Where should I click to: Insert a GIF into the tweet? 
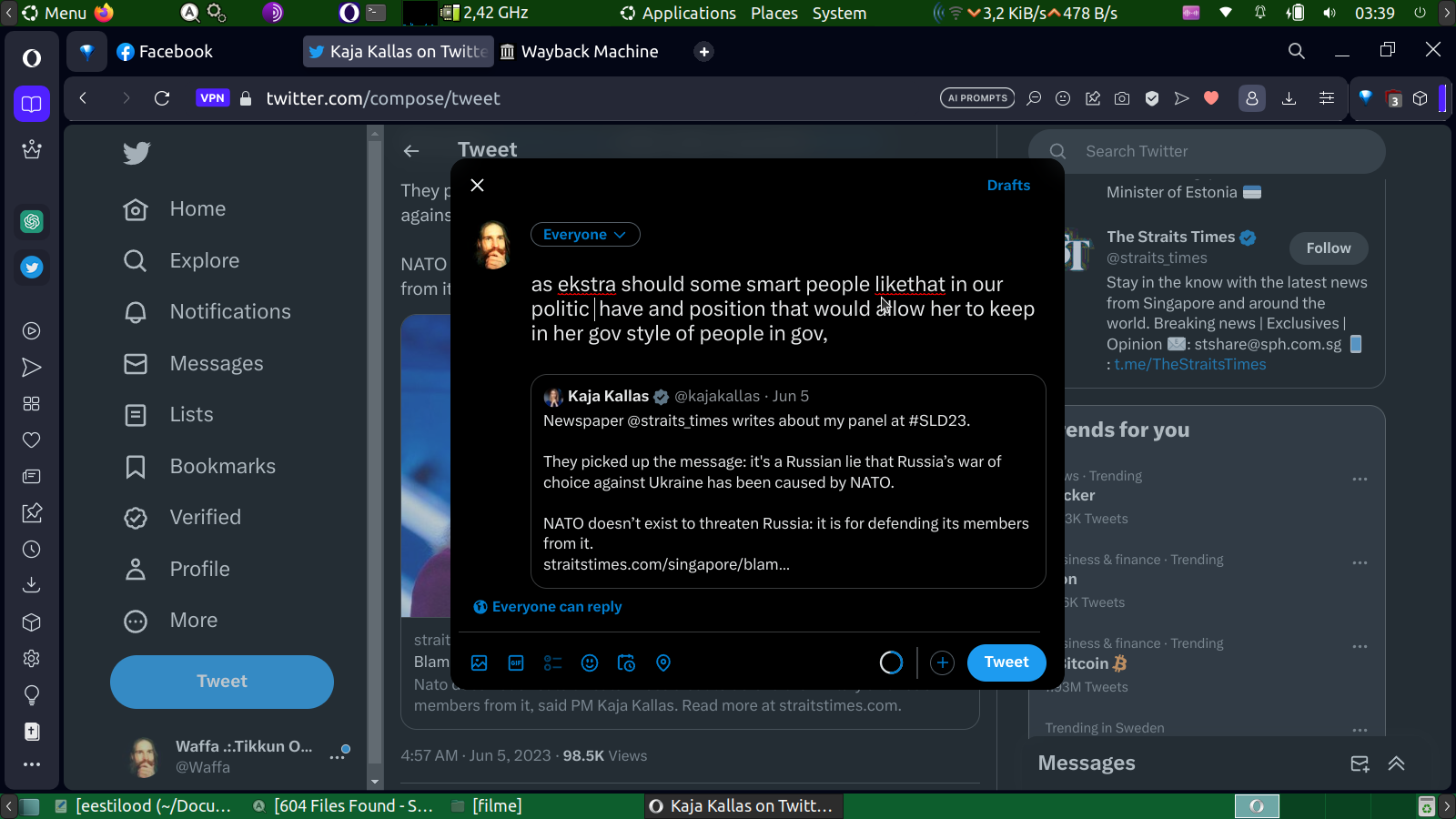pyautogui.click(x=516, y=663)
